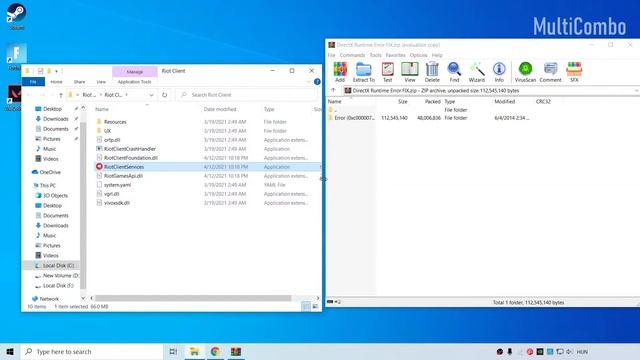Open the Favorites menu in WinRAR
Image resolution: width=640 pixels, height=360 pixels.
click(396, 55)
